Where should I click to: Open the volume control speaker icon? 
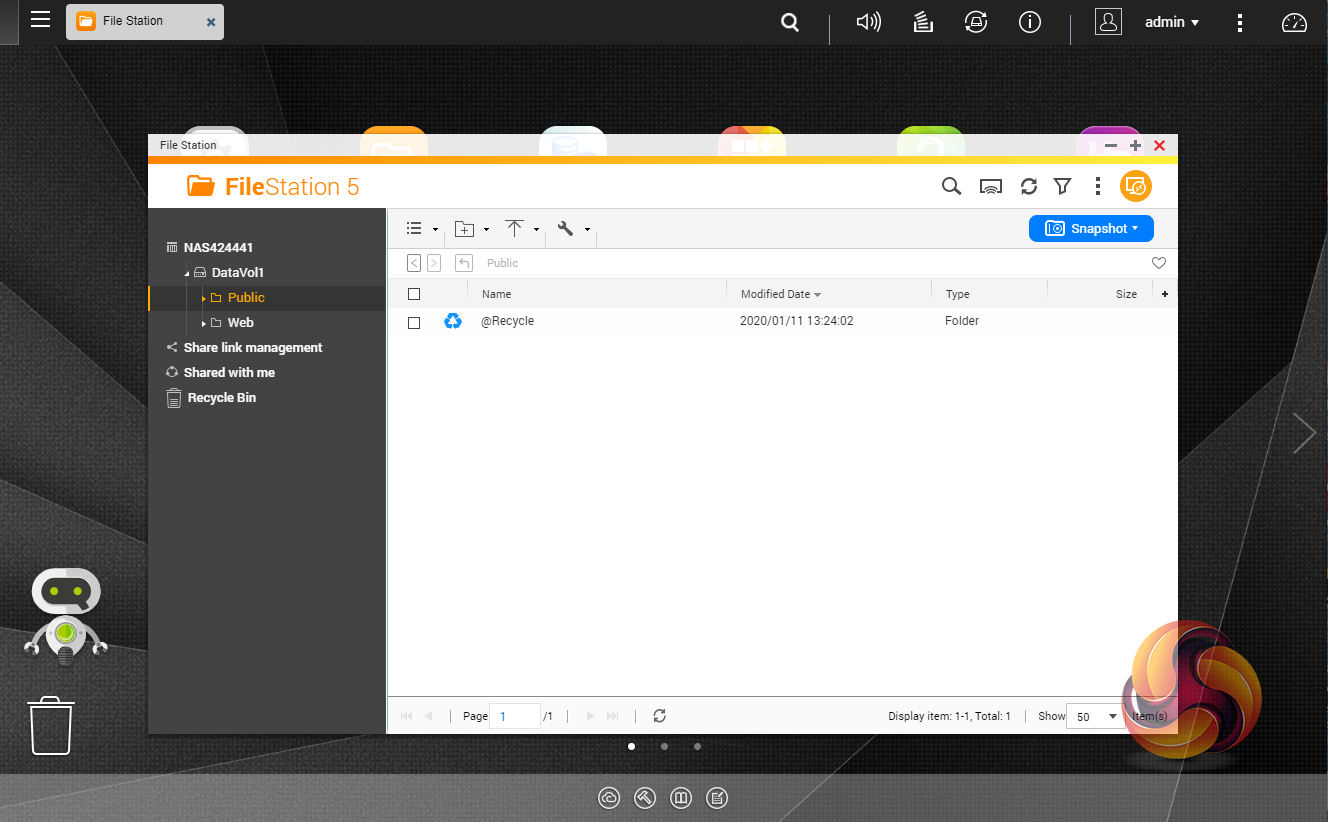point(869,22)
